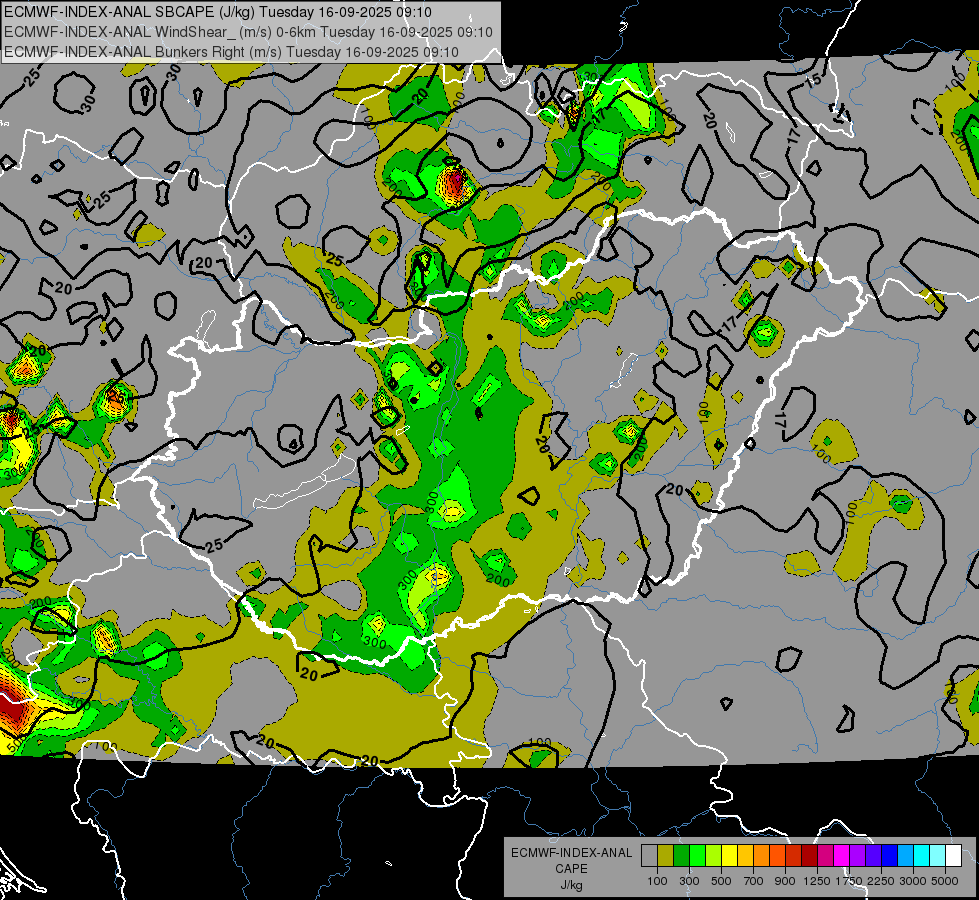Click the WindShear 0-6km title line
Viewport: 979px width, 900px height.
coord(248,32)
